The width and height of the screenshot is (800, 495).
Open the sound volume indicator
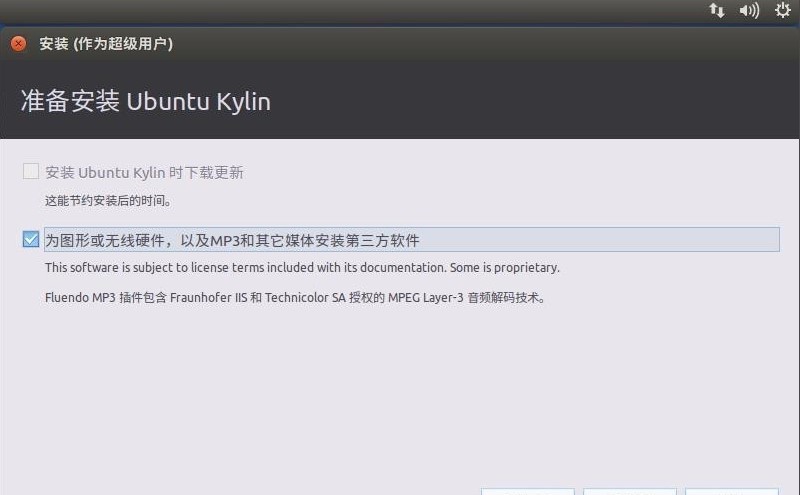tap(749, 10)
